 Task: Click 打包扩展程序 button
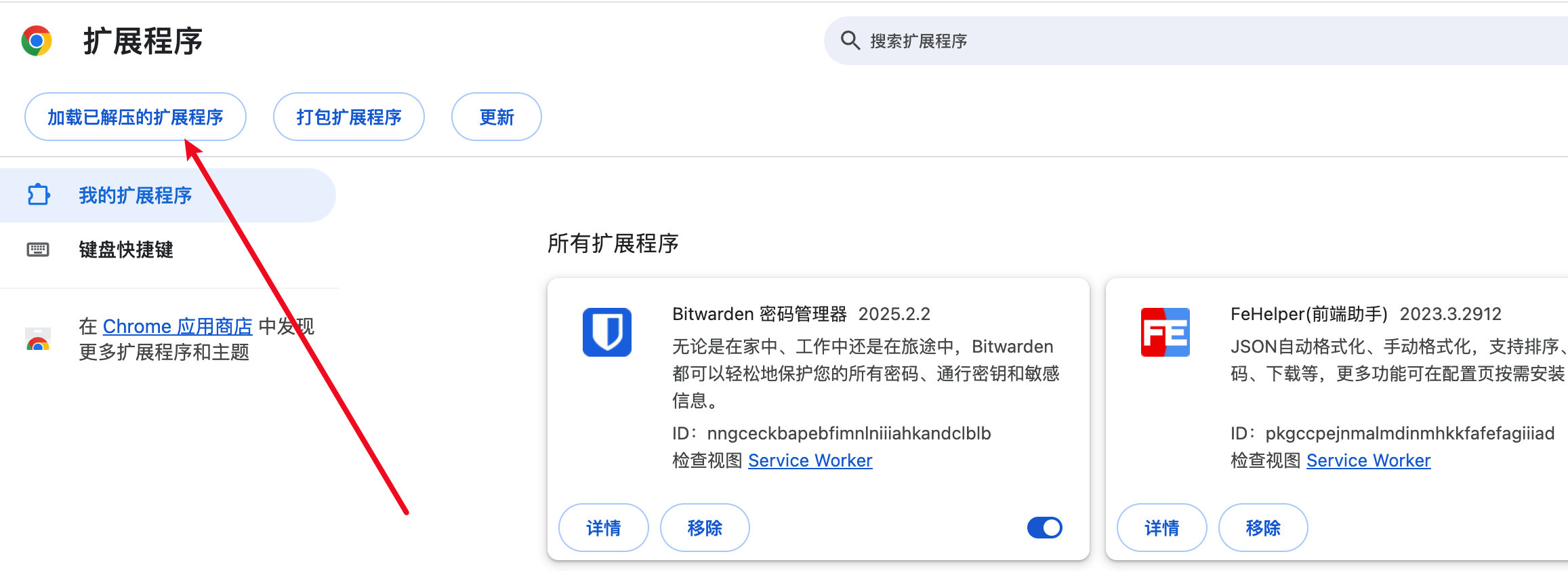(x=348, y=117)
